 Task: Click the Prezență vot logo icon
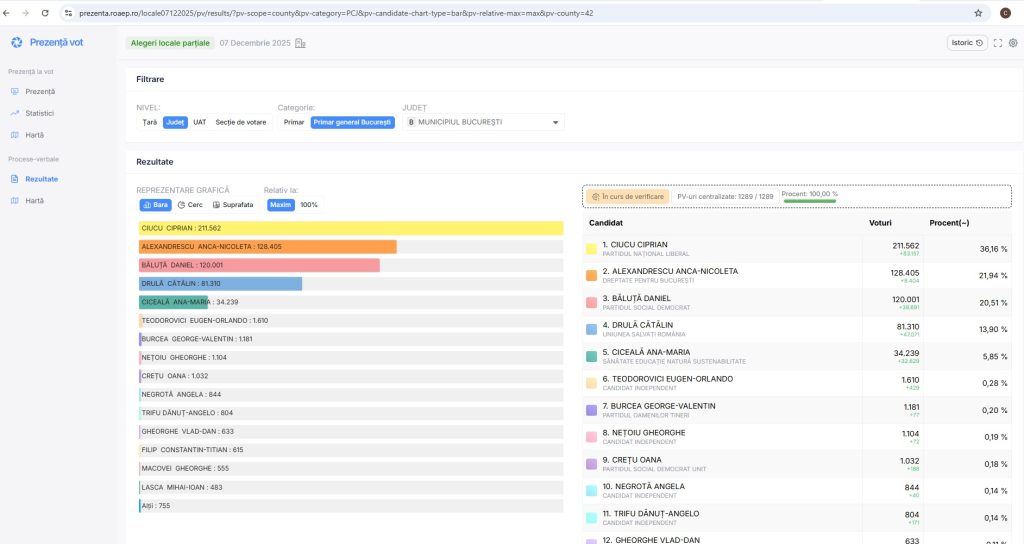(x=17, y=42)
